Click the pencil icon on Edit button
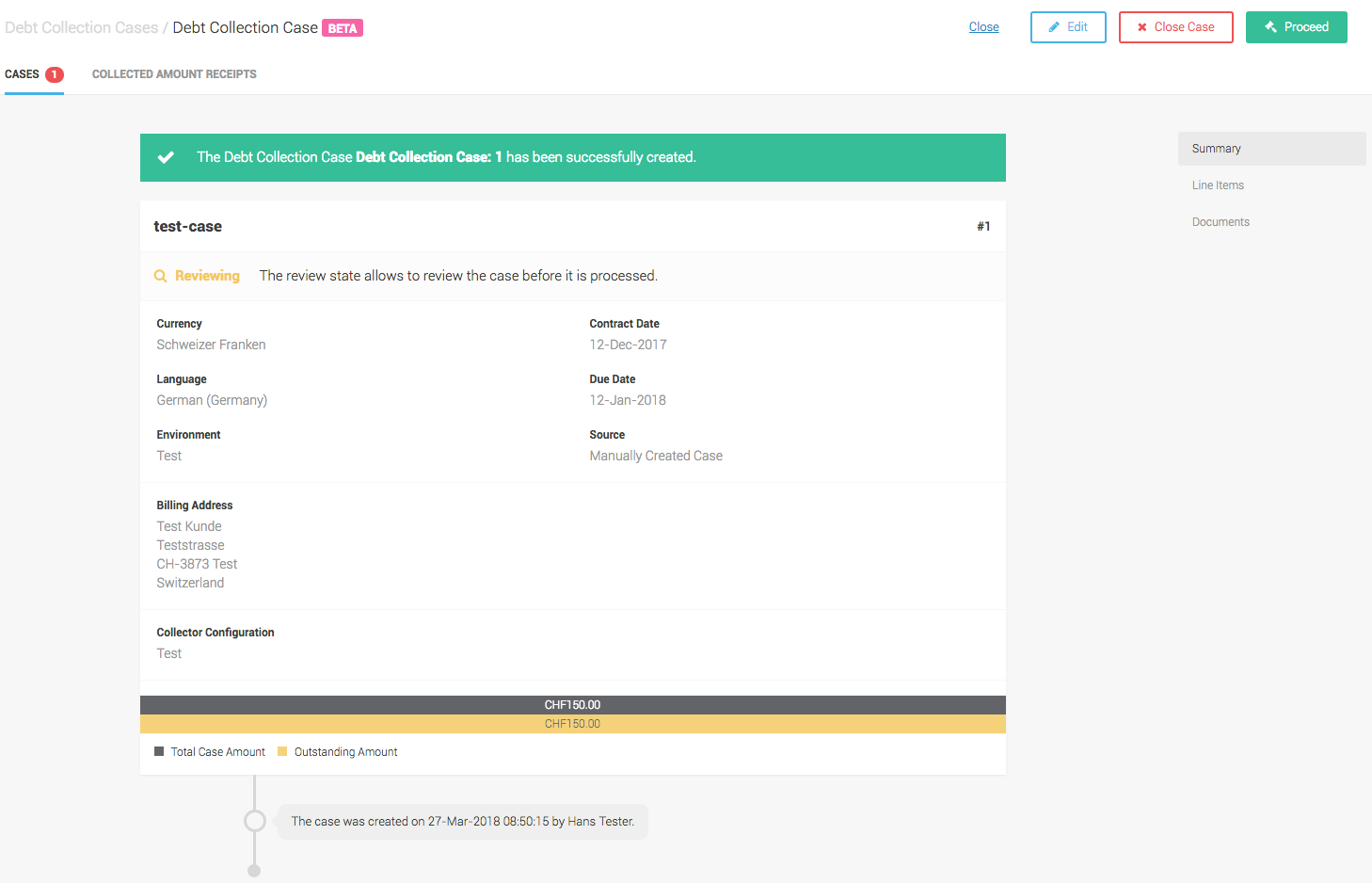Viewport: 1372px width, 883px height. [x=1054, y=27]
